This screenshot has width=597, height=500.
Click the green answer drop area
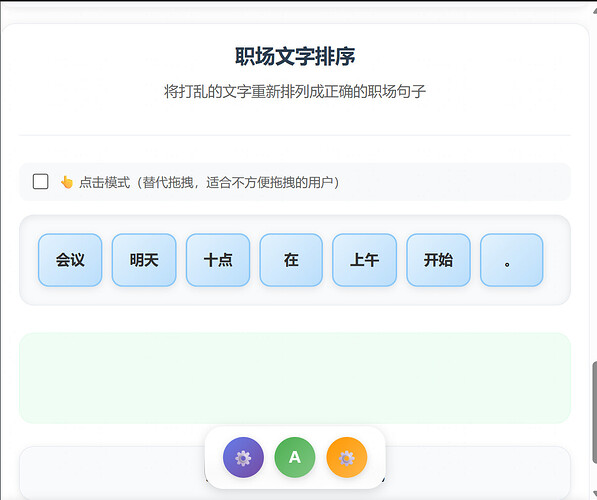coord(295,378)
